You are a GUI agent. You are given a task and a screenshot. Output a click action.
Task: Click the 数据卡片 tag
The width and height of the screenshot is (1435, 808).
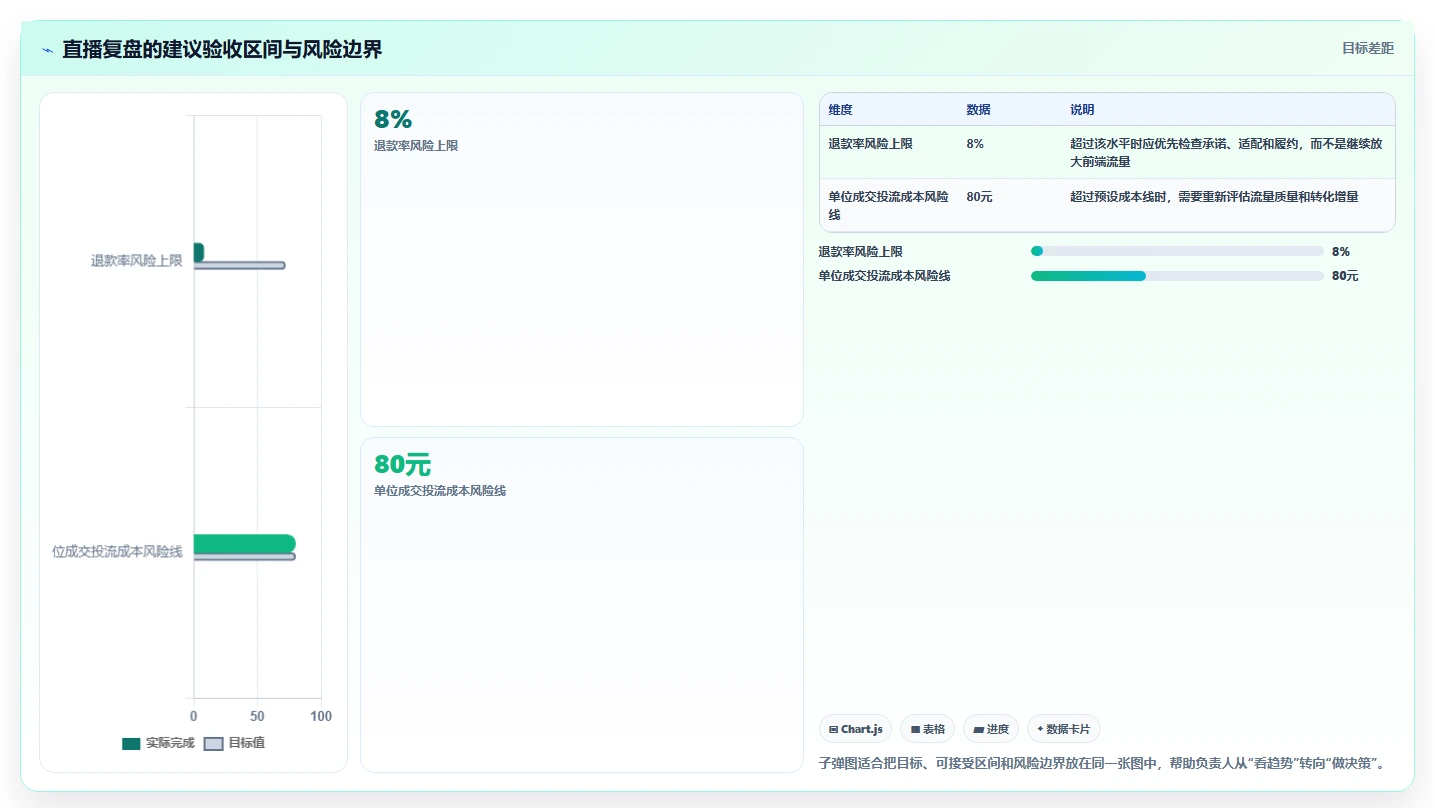click(x=1063, y=729)
